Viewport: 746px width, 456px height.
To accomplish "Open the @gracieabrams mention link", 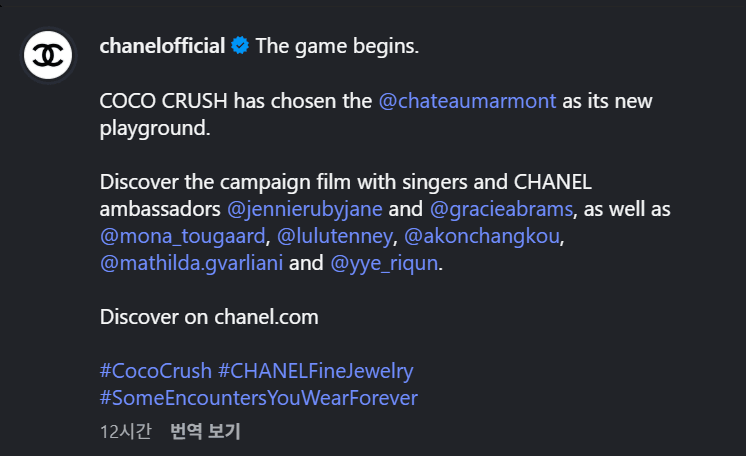I will [x=501, y=209].
